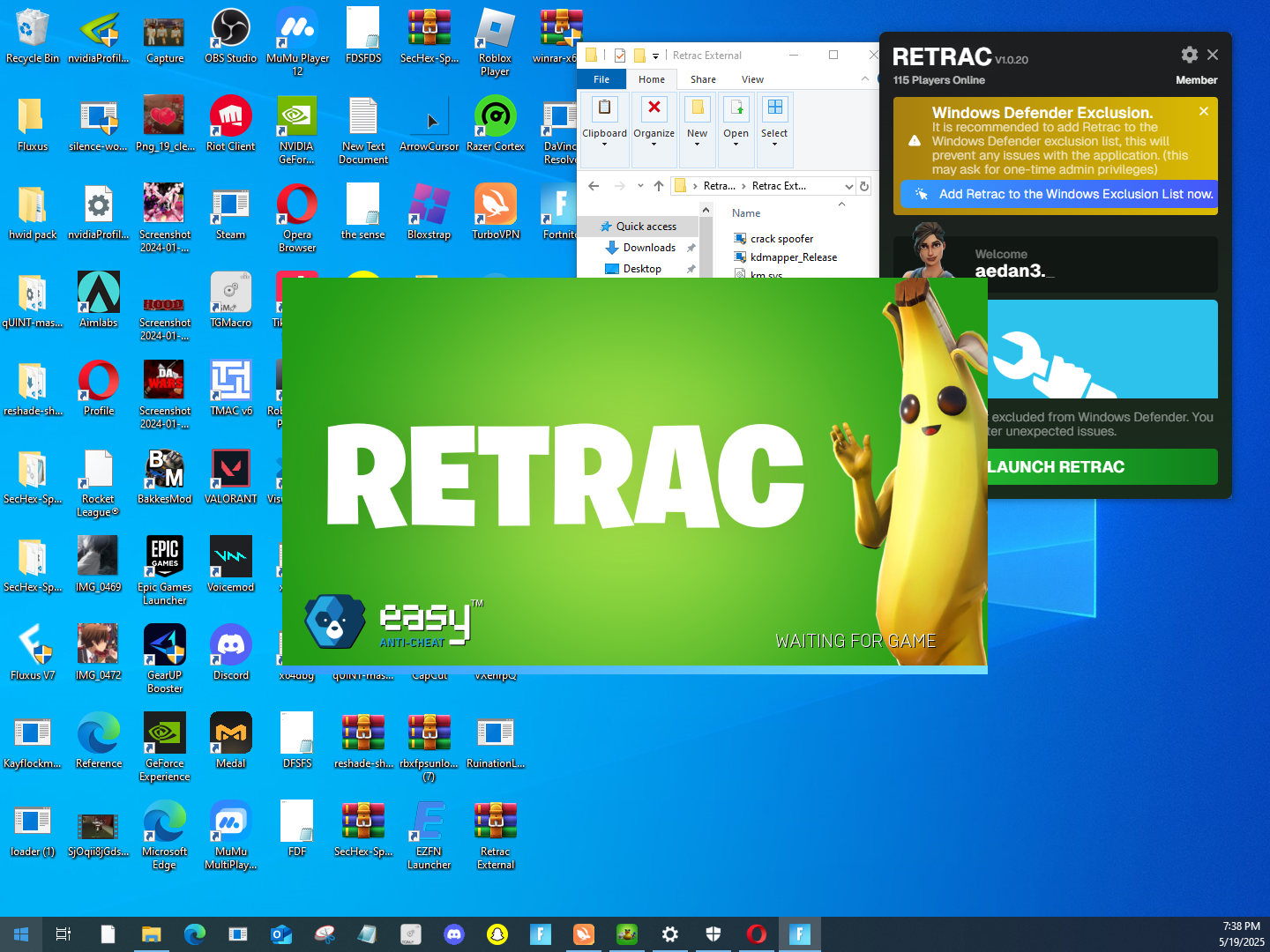1270x952 pixels.
Task: Open EZFN Launcher desktop shortcut
Action: point(430,836)
